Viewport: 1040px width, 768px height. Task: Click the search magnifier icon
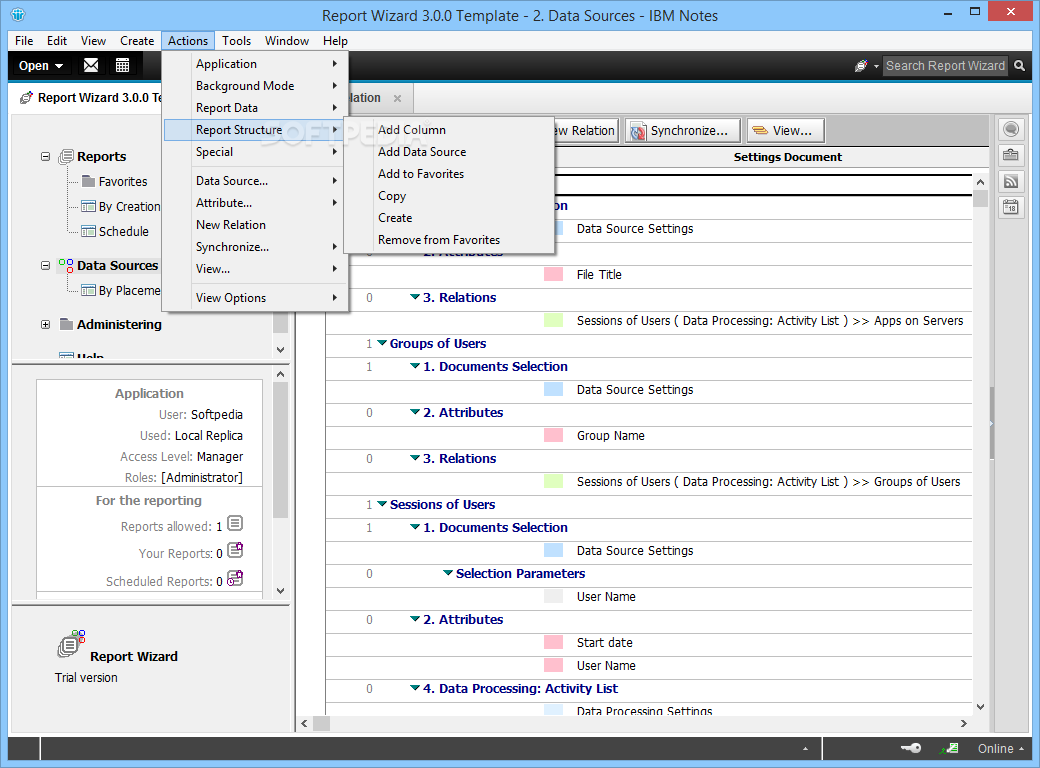[x=1019, y=66]
